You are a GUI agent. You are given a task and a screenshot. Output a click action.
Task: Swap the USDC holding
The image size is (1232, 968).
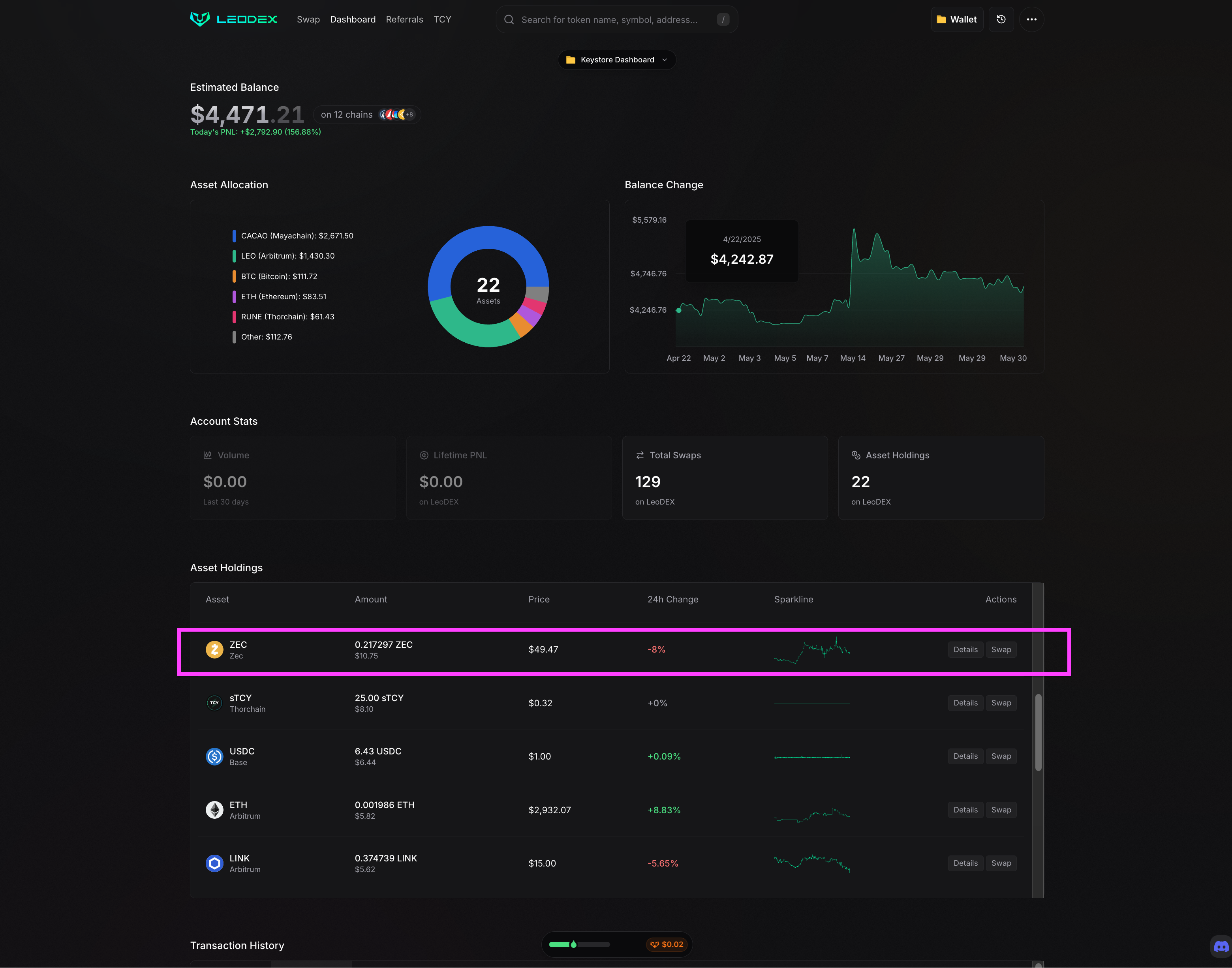[x=1001, y=756]
